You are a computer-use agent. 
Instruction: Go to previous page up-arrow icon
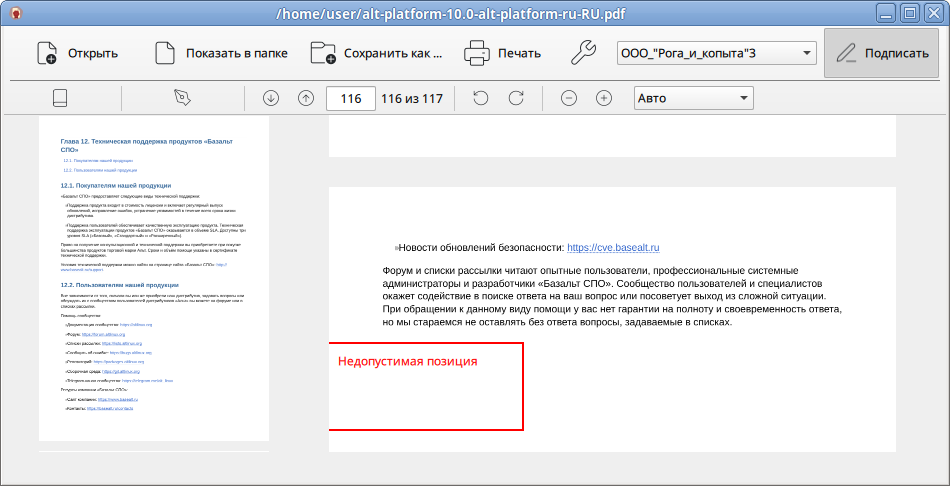point(306,98)
